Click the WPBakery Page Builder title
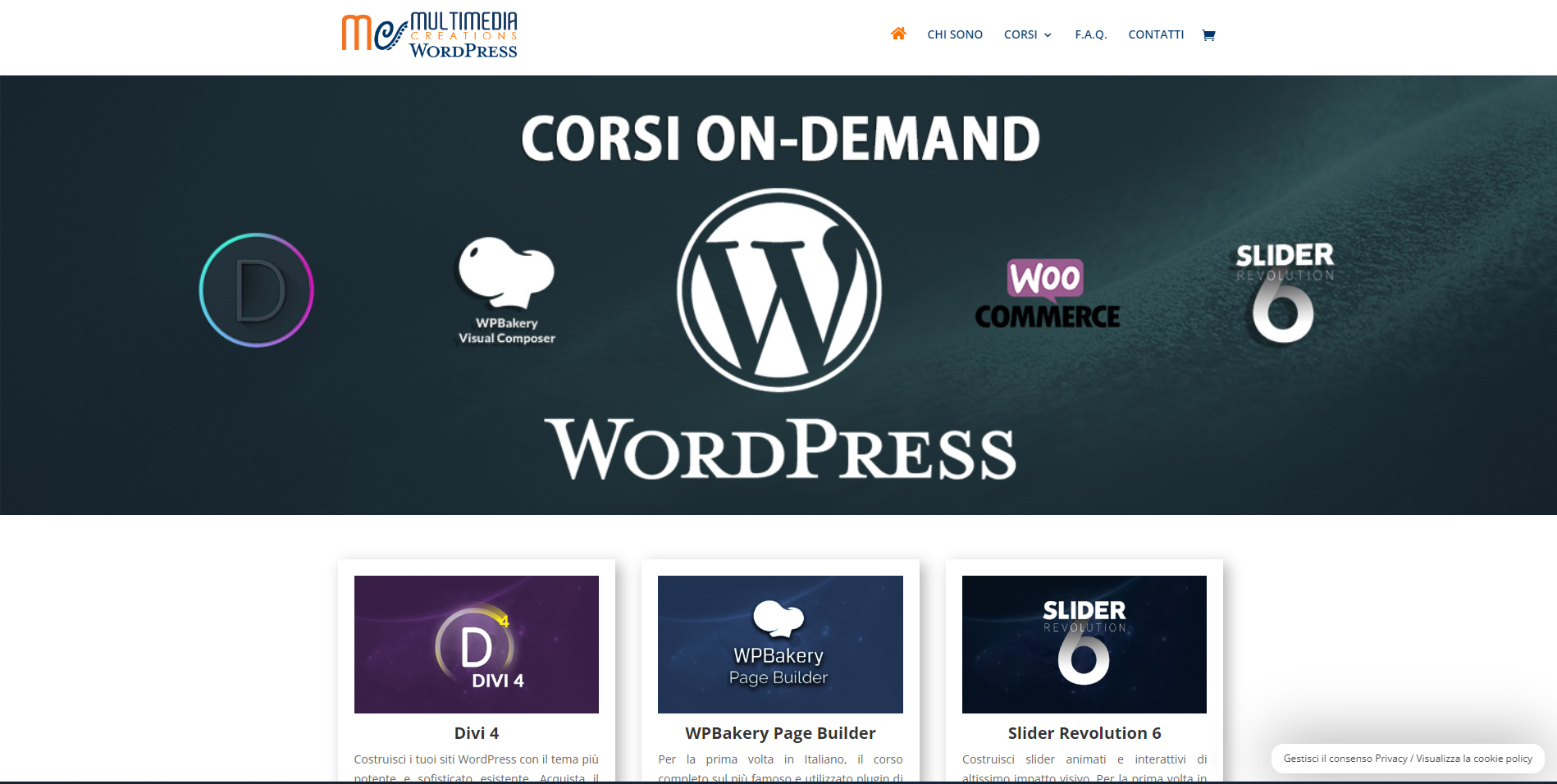 [x=780, y=733]
